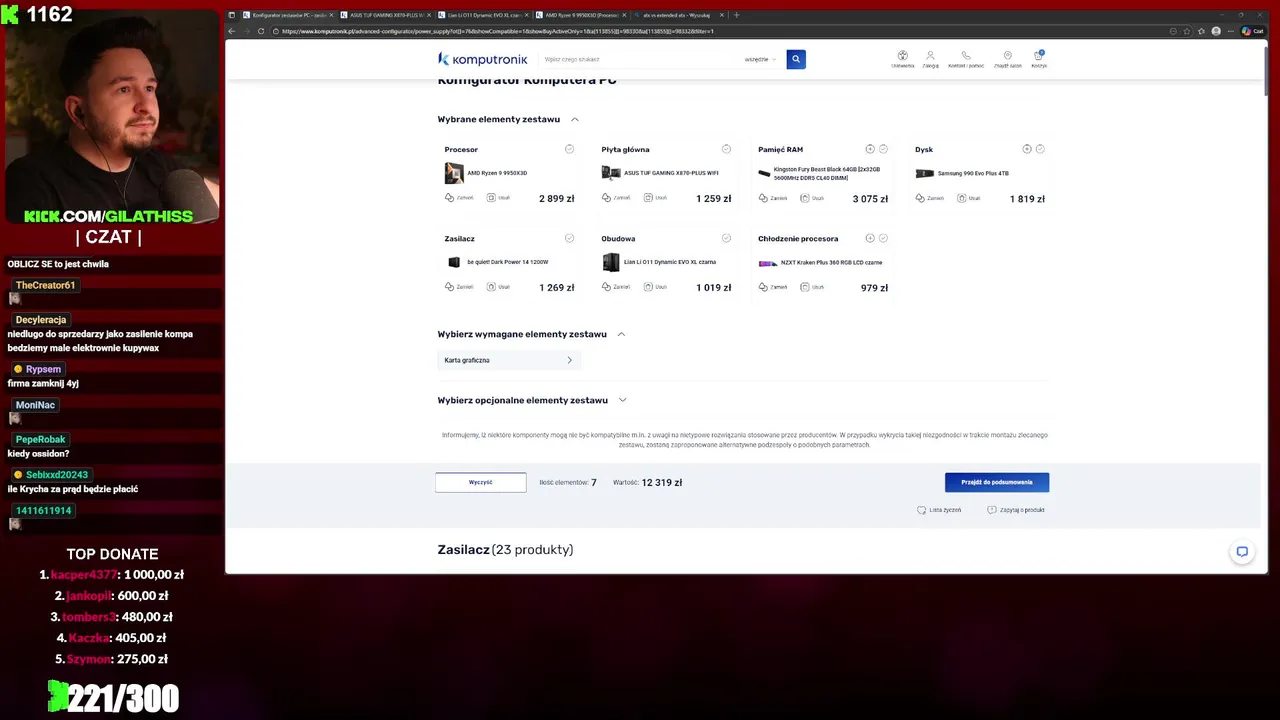Click Zamień under Płyta główna card
This screenshot has width=1280, height=720.
click(617, 198)
